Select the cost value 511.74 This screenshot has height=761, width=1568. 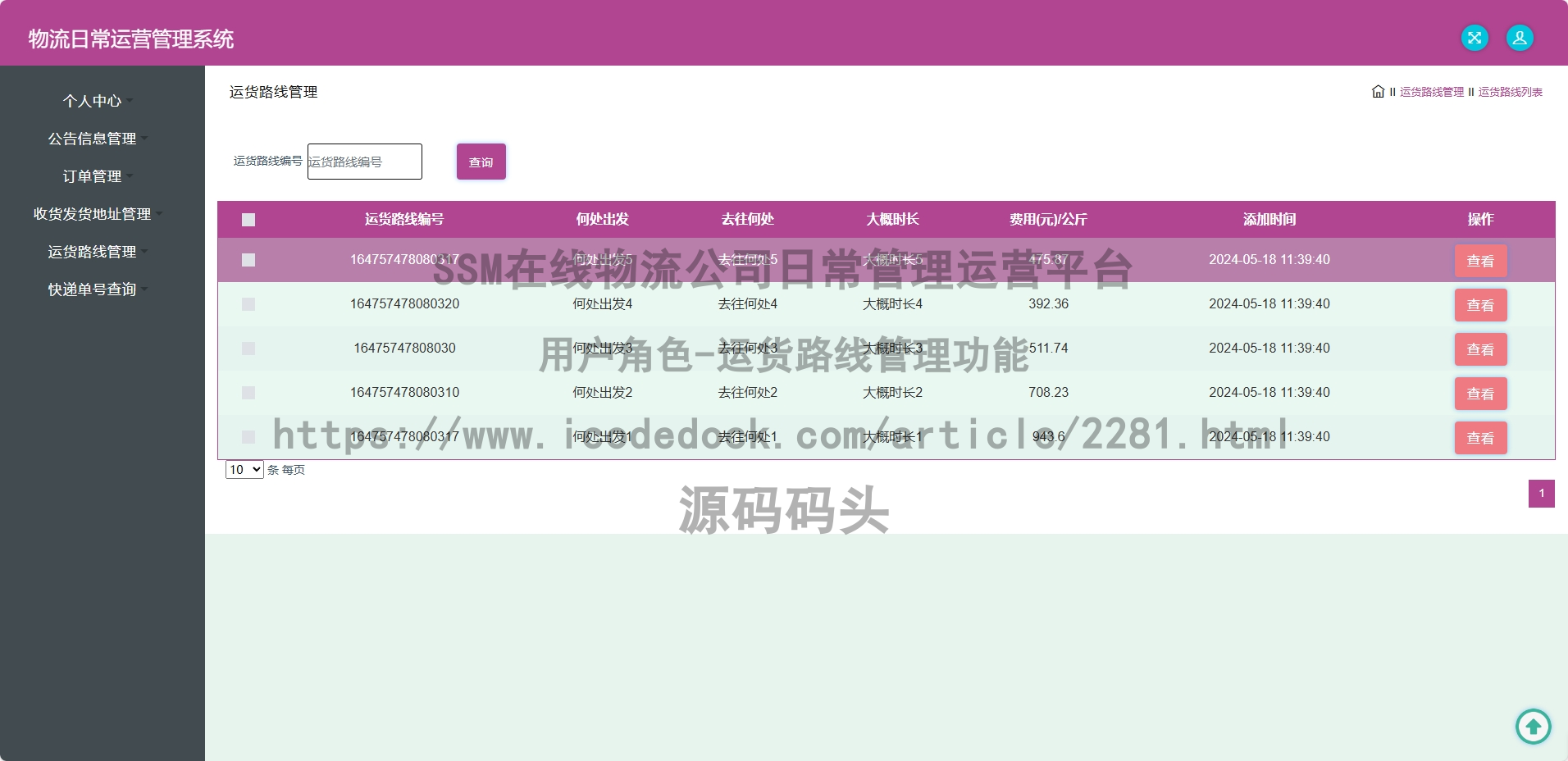tap(1048, 348)
